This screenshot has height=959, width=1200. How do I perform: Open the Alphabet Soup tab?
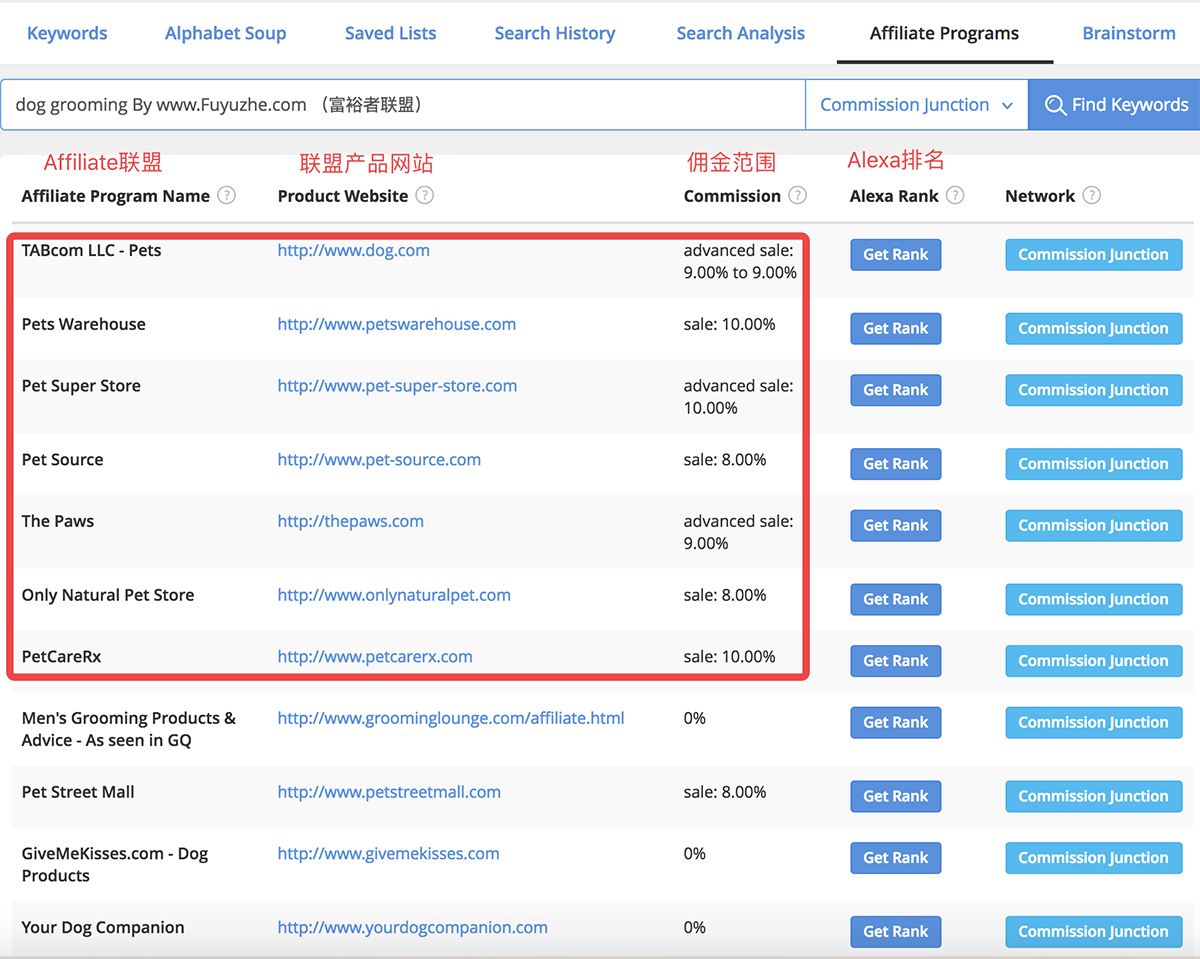[225, 33]
